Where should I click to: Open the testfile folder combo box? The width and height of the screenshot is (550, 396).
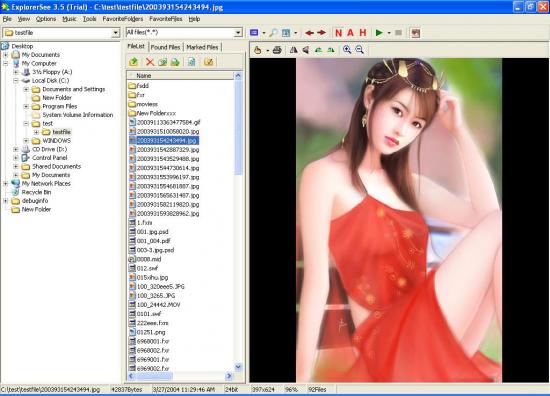click(x=61, y=33)
